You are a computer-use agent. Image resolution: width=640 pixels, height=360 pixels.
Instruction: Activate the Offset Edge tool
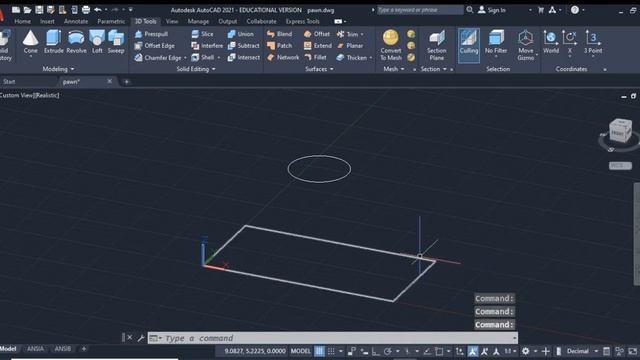(x=154, y=46)
